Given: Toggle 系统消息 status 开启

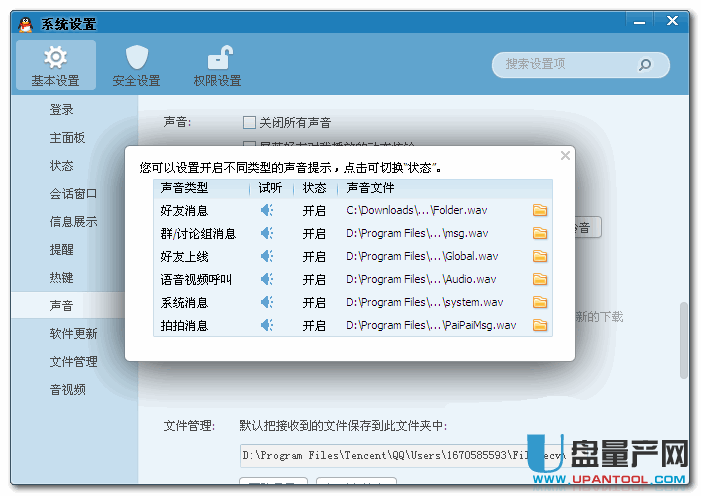Looking at the screenshot, I should 314,303.
